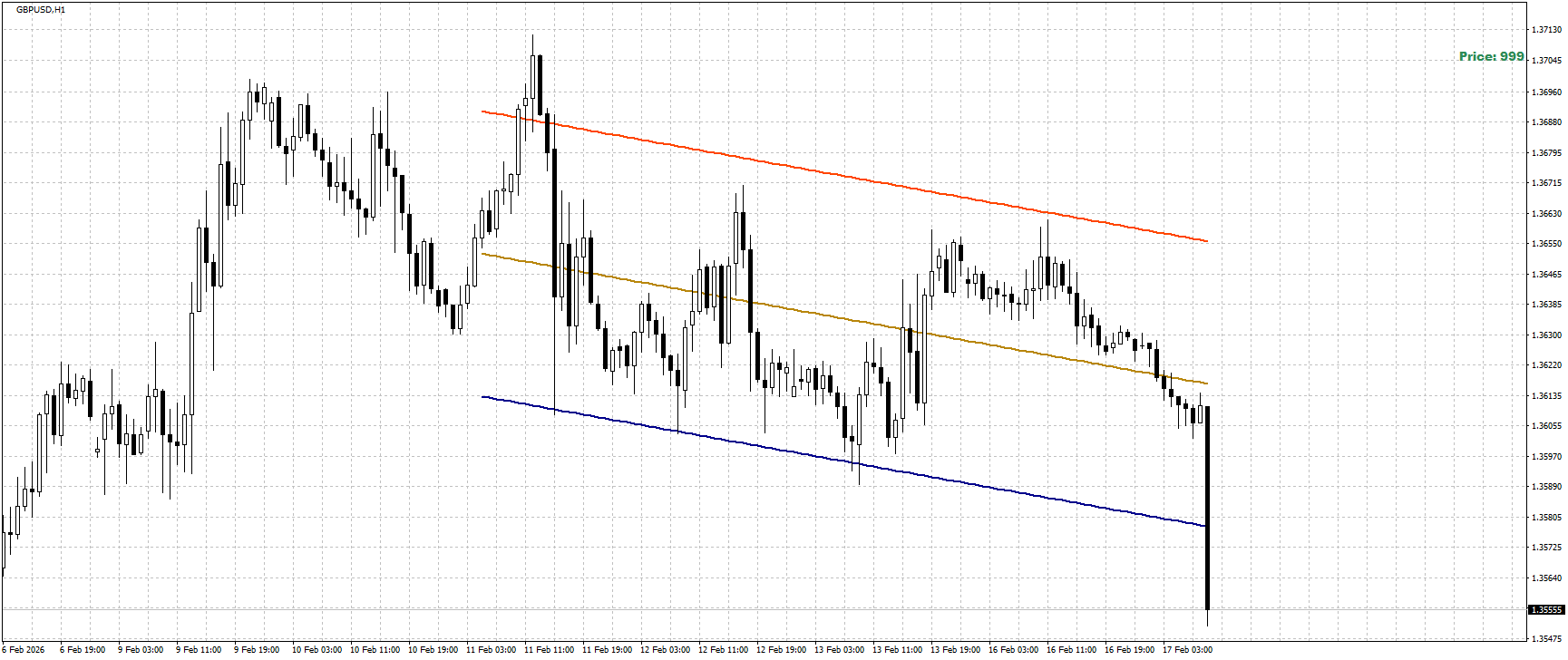This screenshot has width=1568, height=660.
Task: Click the 1.35475 price scale label
Action: (1546, 639)
